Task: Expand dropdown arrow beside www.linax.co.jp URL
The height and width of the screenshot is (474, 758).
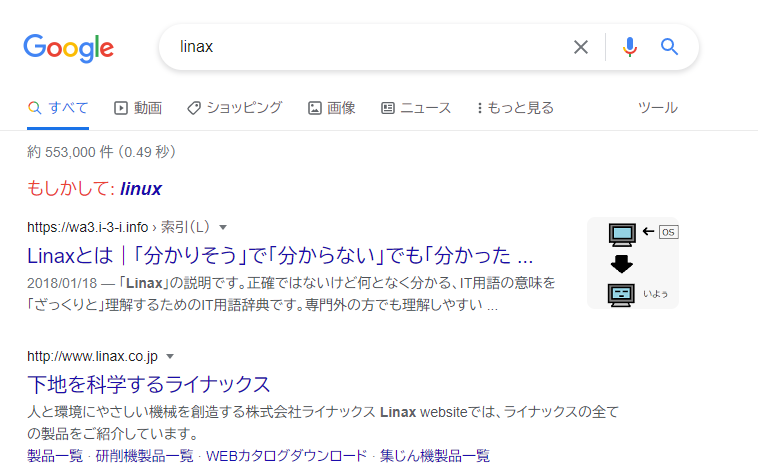Action: 170,356
